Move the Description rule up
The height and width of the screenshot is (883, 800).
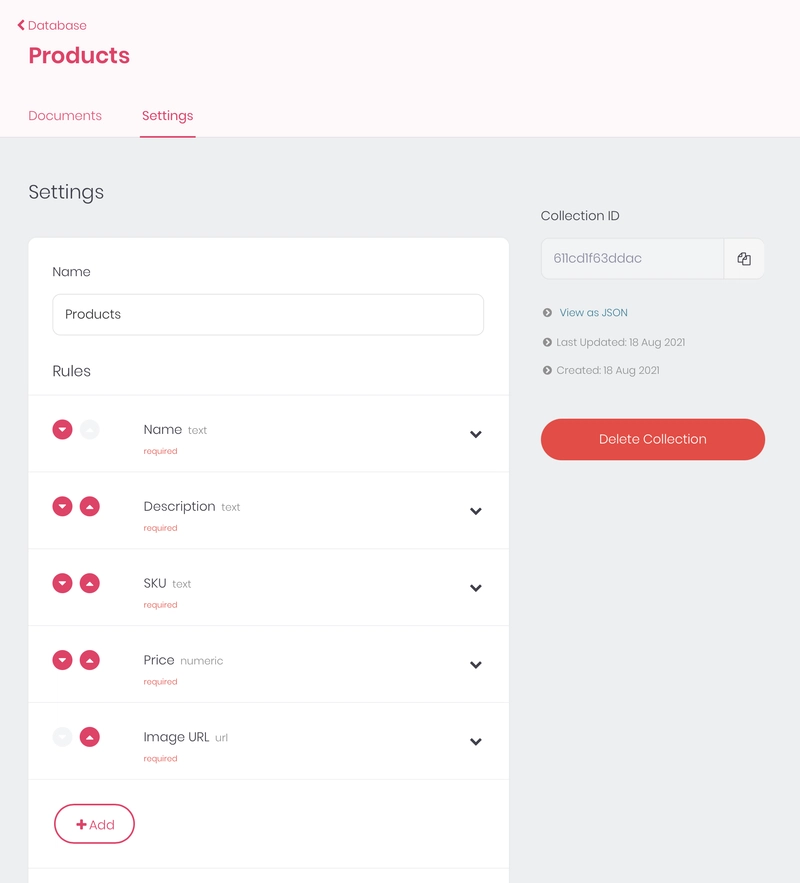(x=90, y=507)
